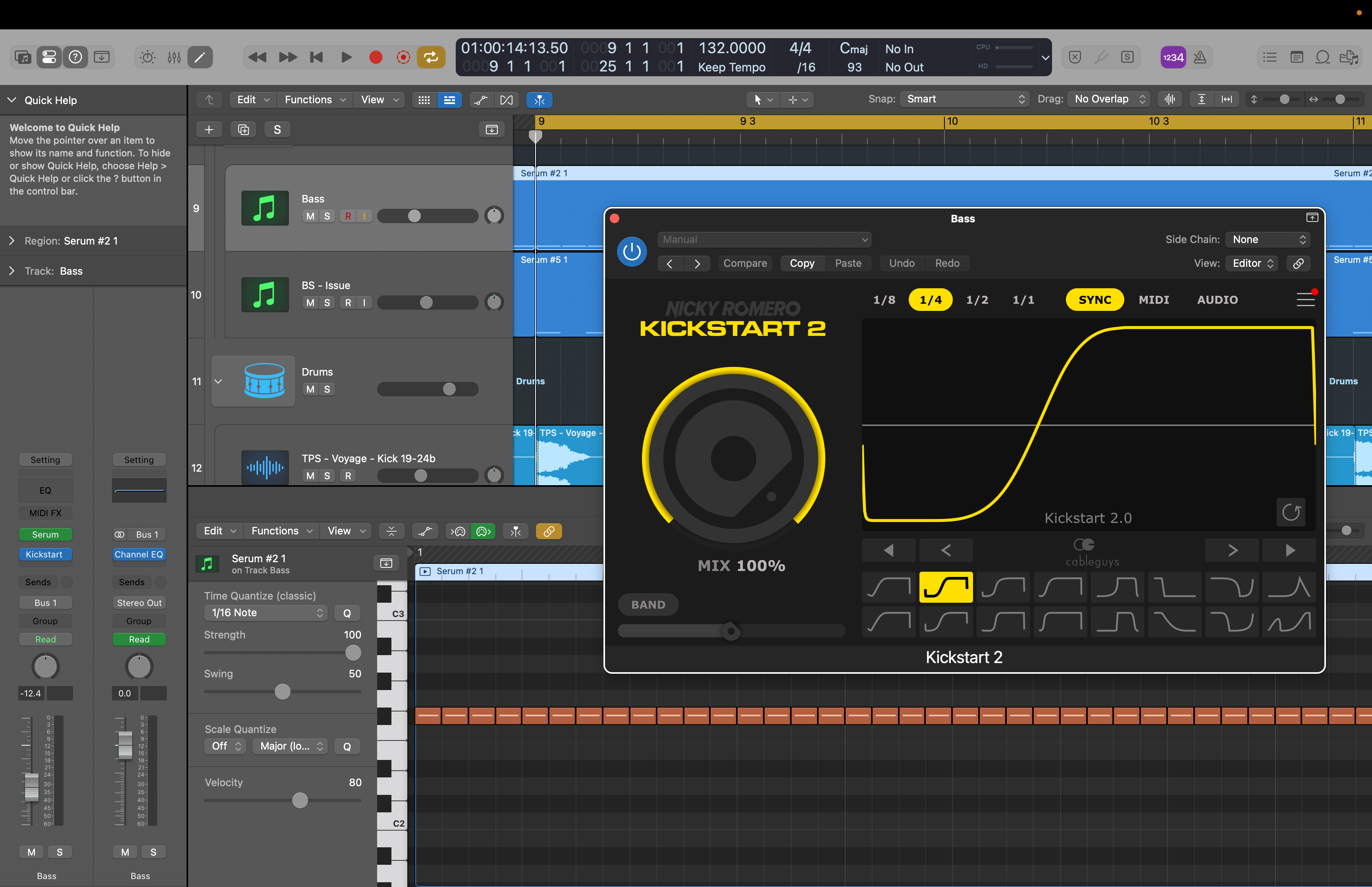This screenshot has width=1372, height=887.
Task: Click the Kickstart 2 power button
Action: (x=632, y=252)
